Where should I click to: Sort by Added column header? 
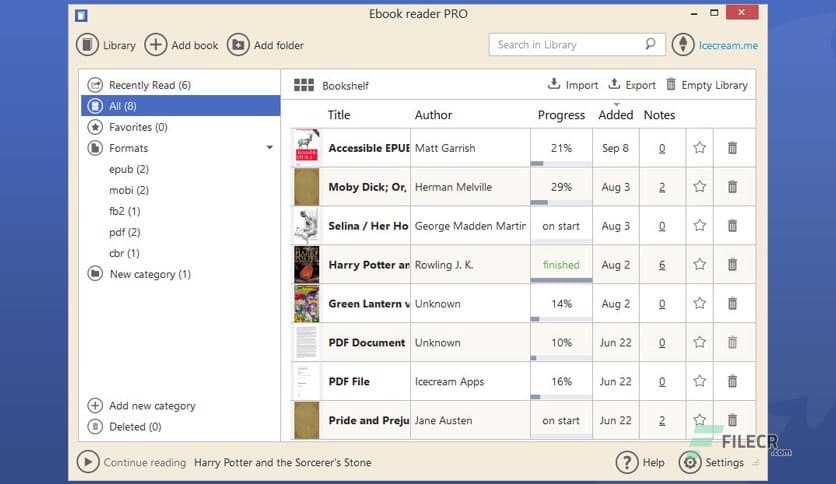(615, 115)
